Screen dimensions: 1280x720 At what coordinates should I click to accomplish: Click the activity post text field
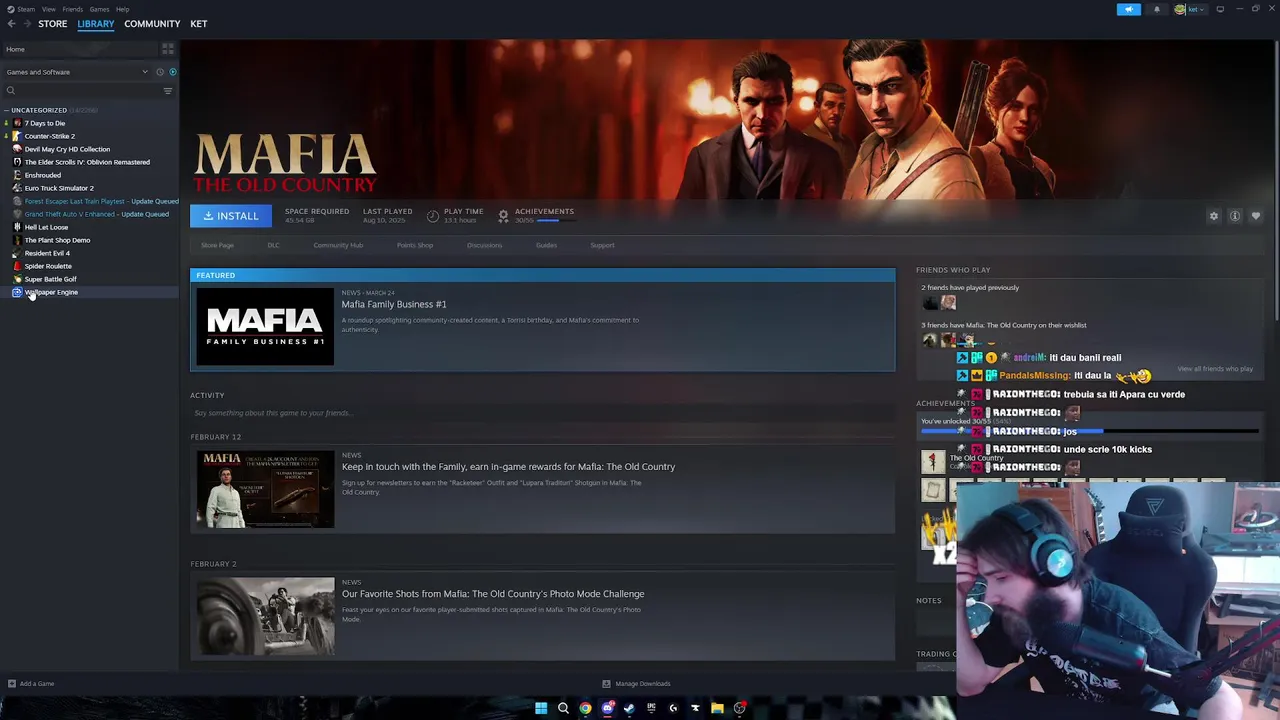point(542,413)
